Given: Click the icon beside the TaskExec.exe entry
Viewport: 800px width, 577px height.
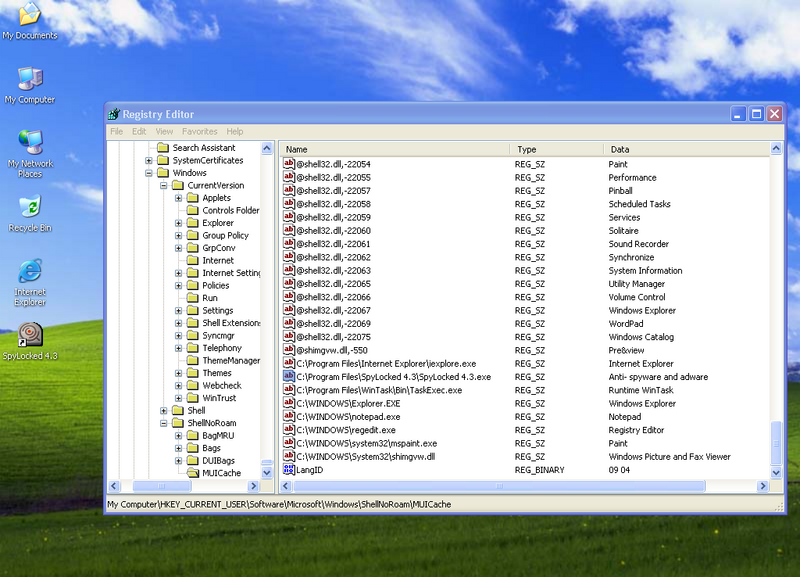Looking at the screenshot, I should pos(289,390).
